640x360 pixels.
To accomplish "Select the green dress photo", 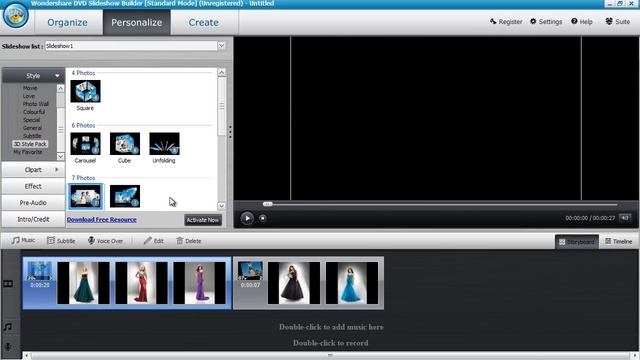I will click(x=84, y=283).
